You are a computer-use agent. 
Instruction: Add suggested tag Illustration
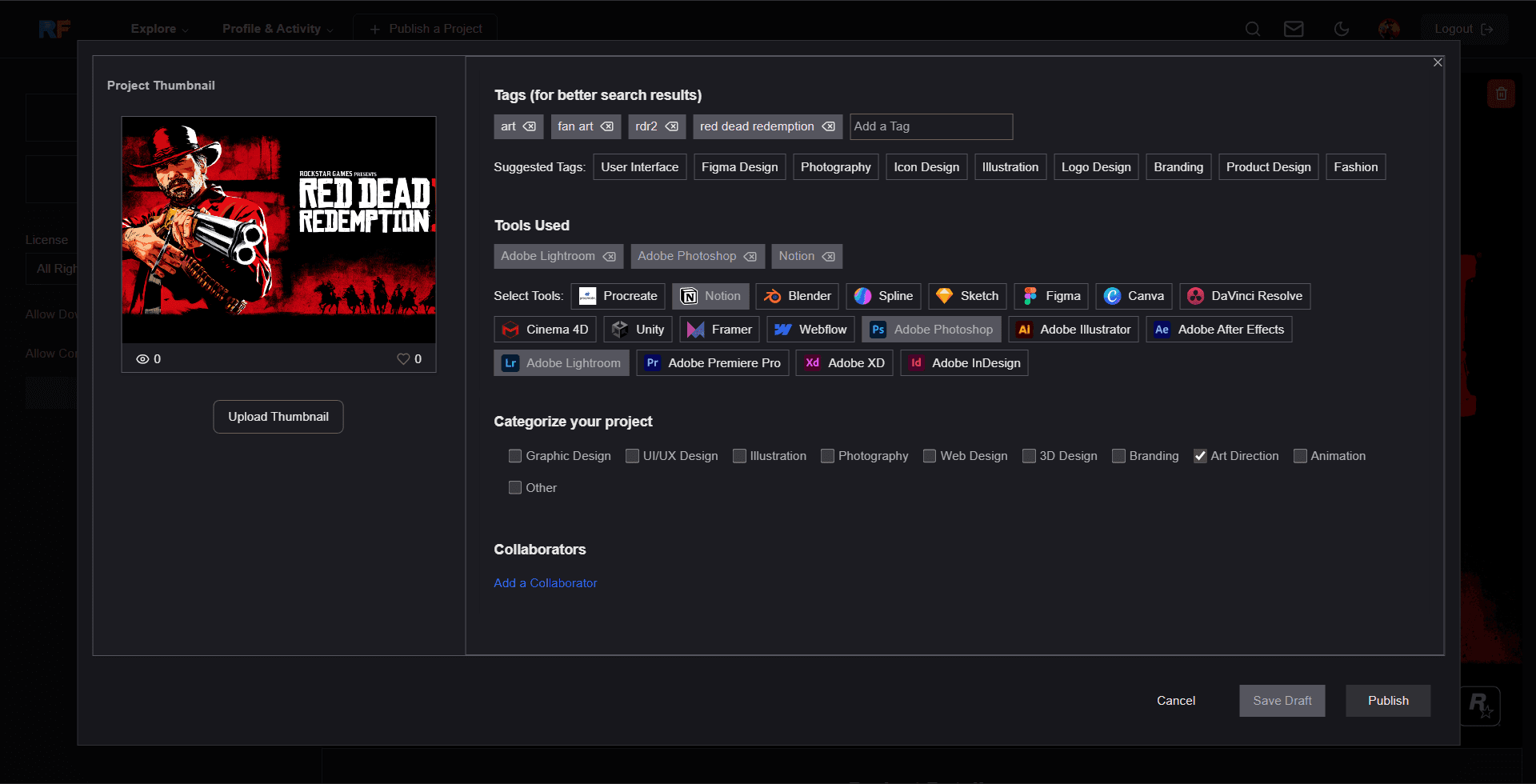[1010, 167]
